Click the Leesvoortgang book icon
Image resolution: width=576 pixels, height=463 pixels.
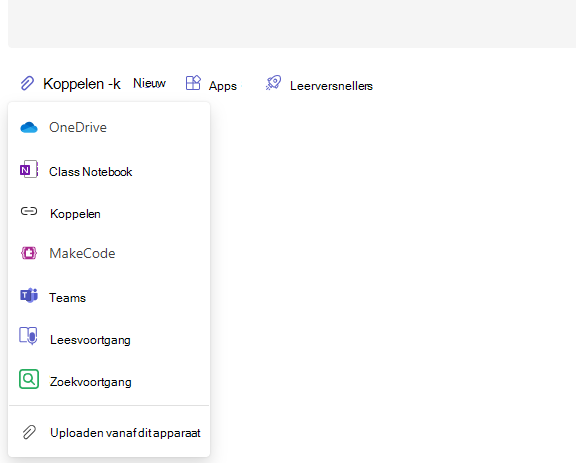point(29,336)
